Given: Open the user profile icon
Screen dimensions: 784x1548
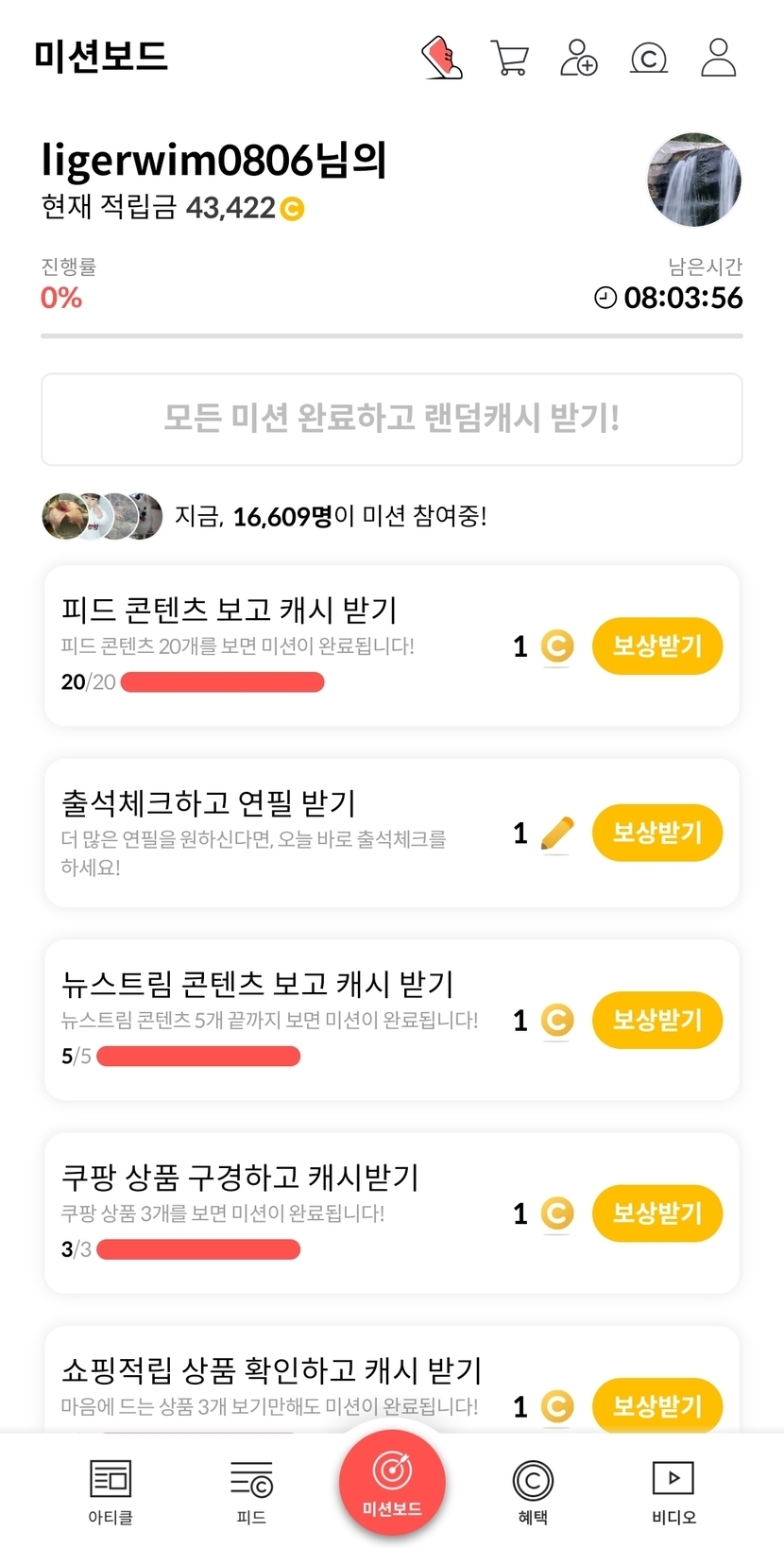Looking at the screenshot, I should 718,58.
